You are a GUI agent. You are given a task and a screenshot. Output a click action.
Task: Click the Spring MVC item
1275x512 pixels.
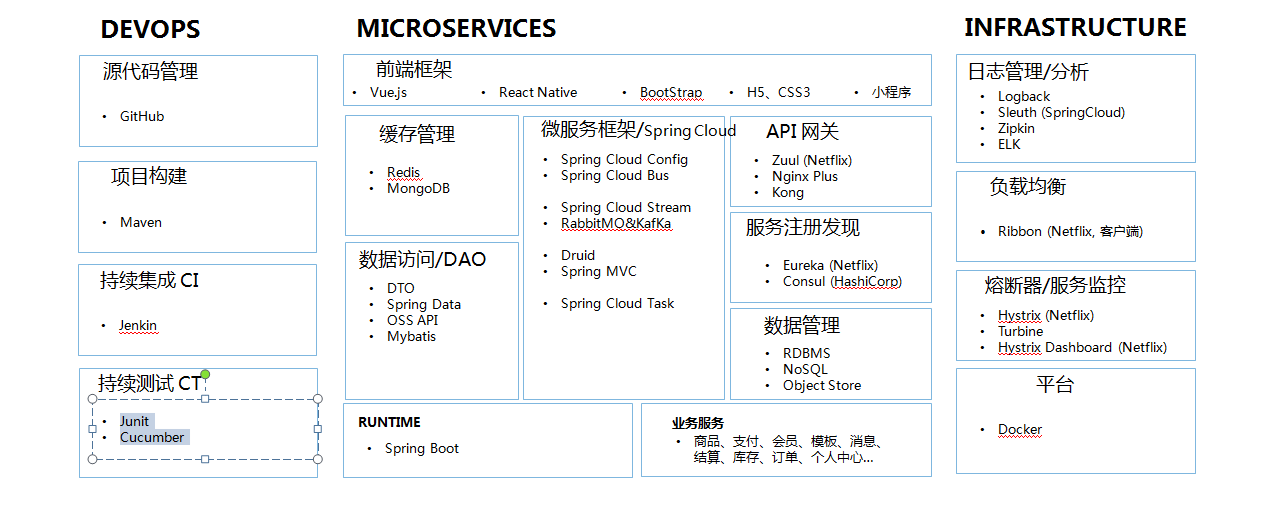point(598,271)
